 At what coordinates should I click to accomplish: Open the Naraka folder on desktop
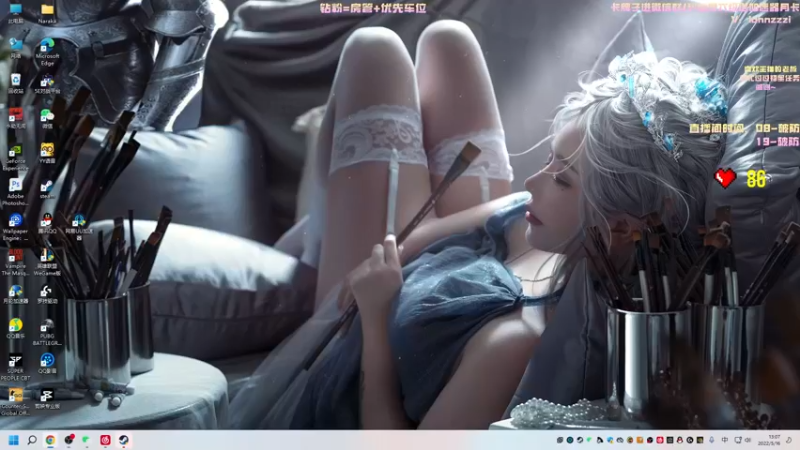click(x=47, y=12)
